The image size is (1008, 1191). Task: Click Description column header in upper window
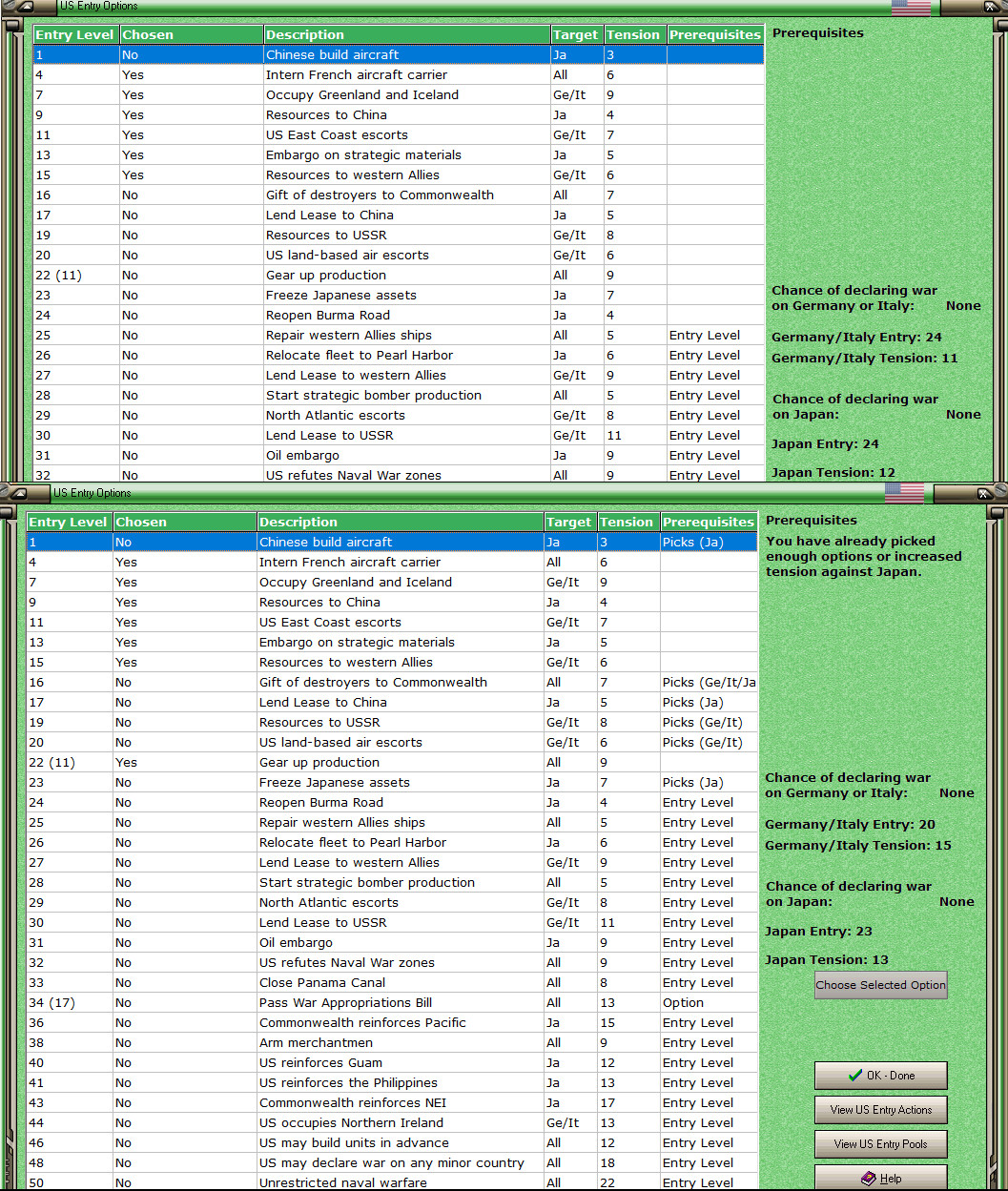coord(406,34)
